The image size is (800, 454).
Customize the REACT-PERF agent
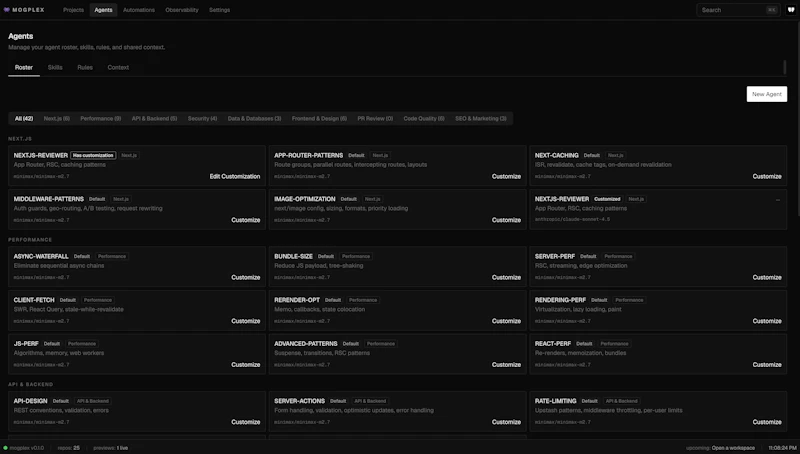point(767,365)
